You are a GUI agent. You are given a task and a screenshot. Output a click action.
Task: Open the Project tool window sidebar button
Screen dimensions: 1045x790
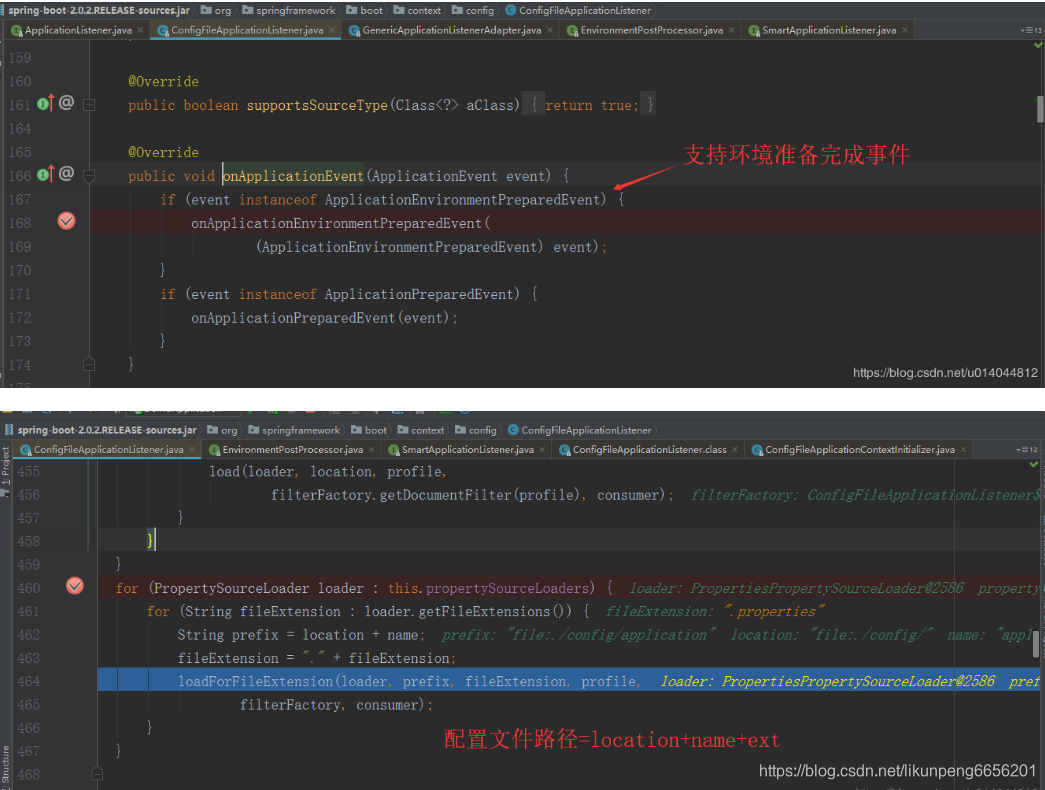[5, 471]
